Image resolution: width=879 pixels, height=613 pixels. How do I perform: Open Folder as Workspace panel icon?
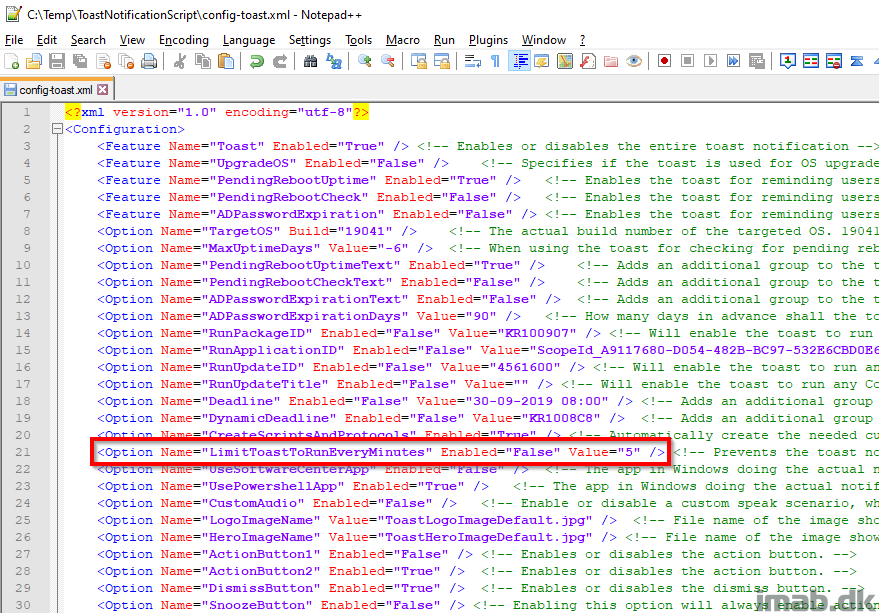pyautogui.click(x=611, y=61)
